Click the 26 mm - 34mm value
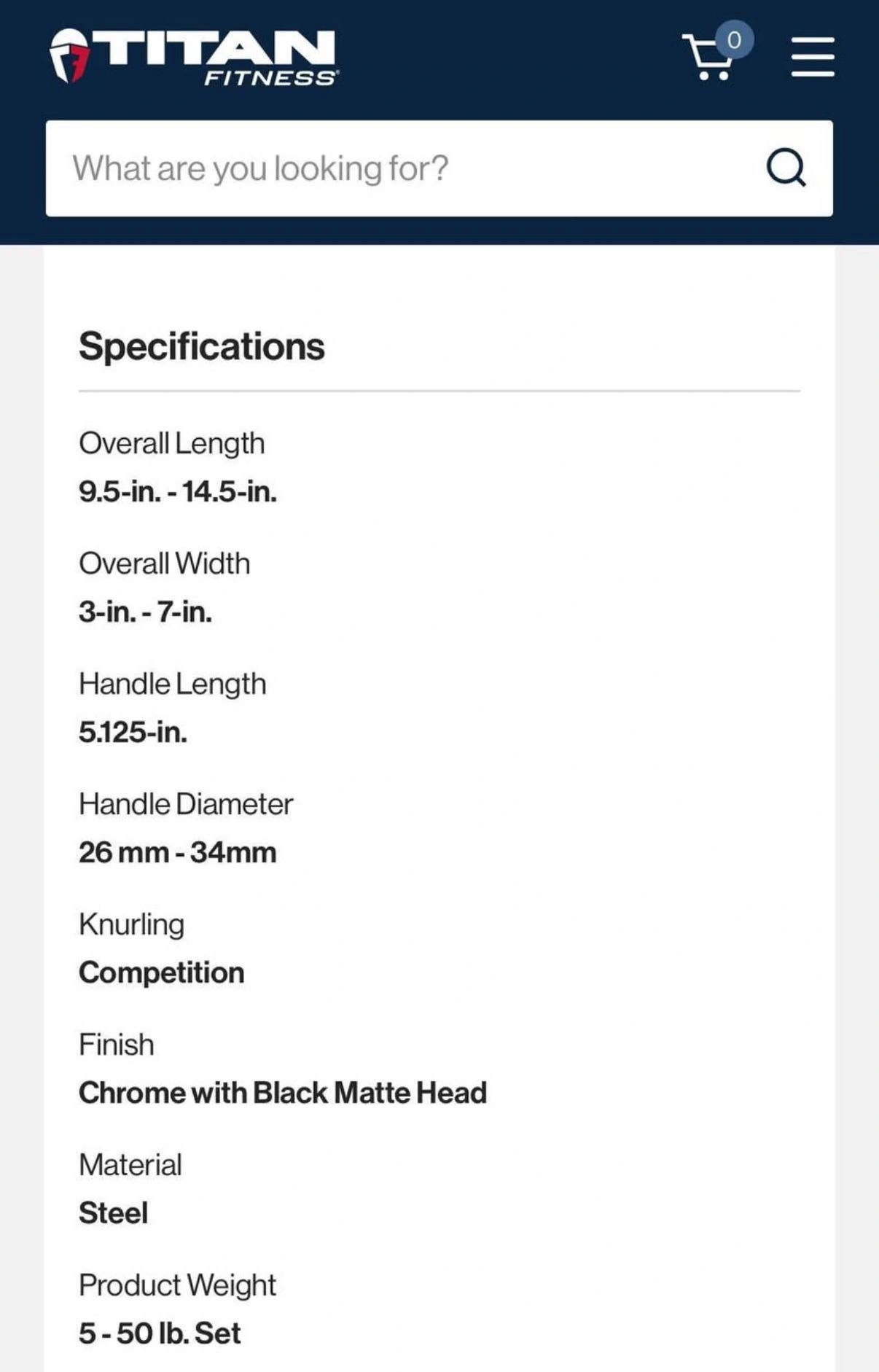The width and height of the screenshot is (879, 1372). click(x=178, y=852)
